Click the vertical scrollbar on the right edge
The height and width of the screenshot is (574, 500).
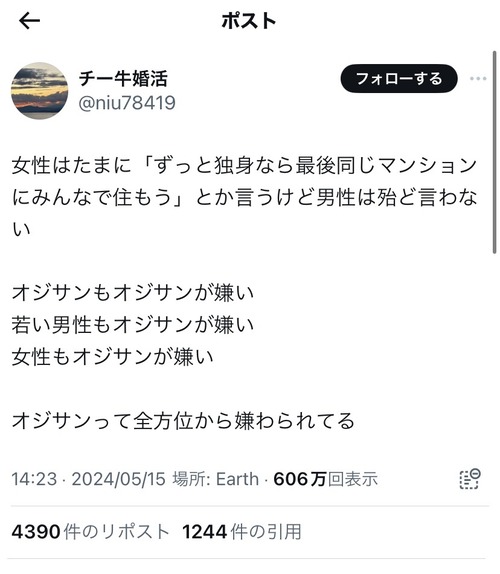click(494, 152)
